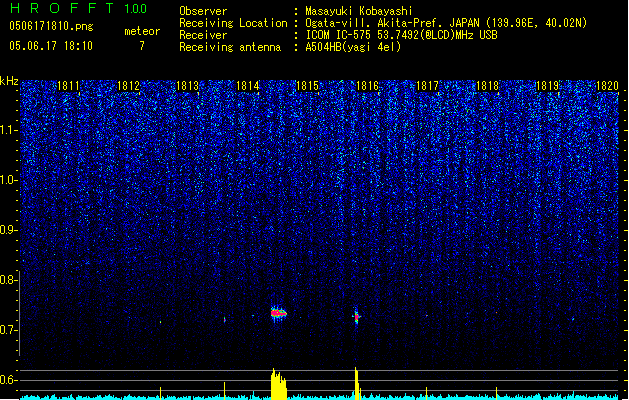Click the 0.9 kHz frequency label
The height and width of the screenshot is (400, 629).
(9, 230)
